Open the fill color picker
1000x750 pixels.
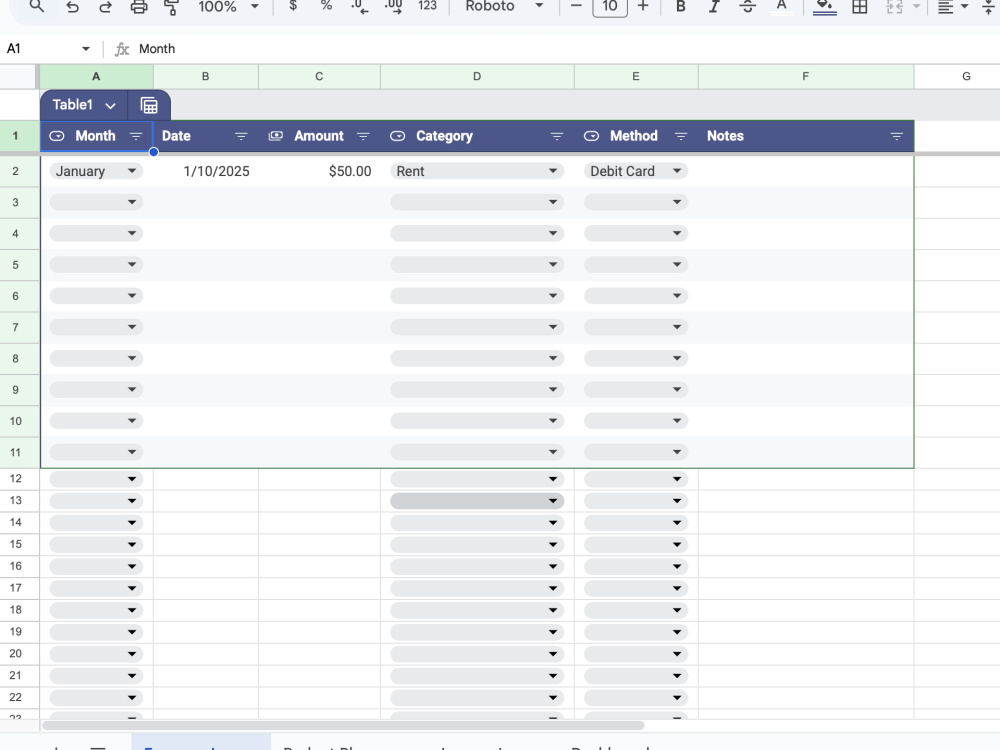(825, 6)
